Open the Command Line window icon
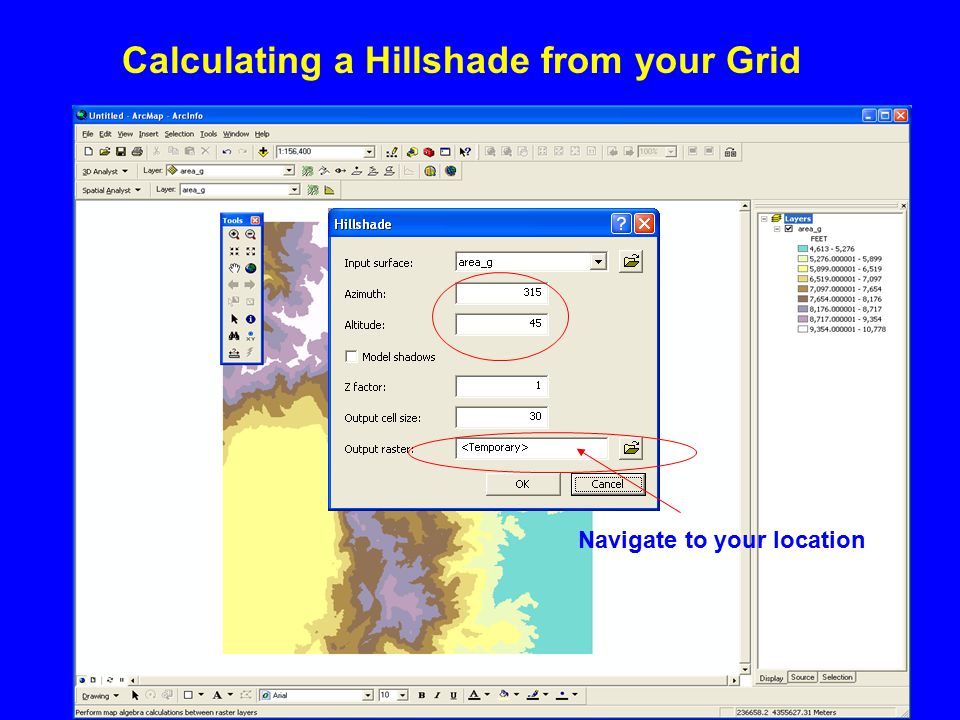The width and height of the screenshot is (960, 720). click(x=445, y=152)
